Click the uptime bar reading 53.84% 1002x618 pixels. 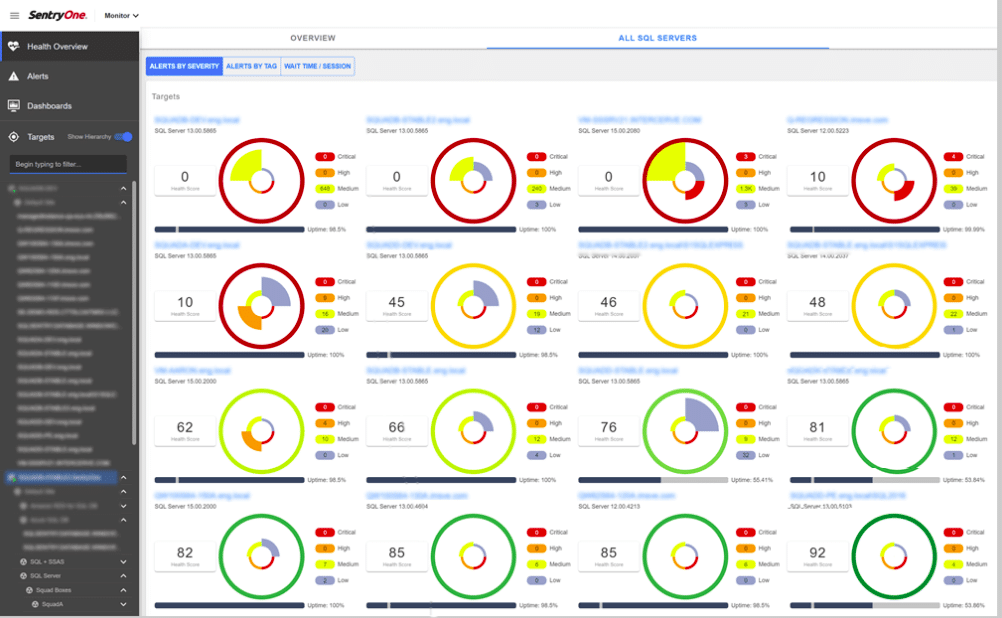864,480
